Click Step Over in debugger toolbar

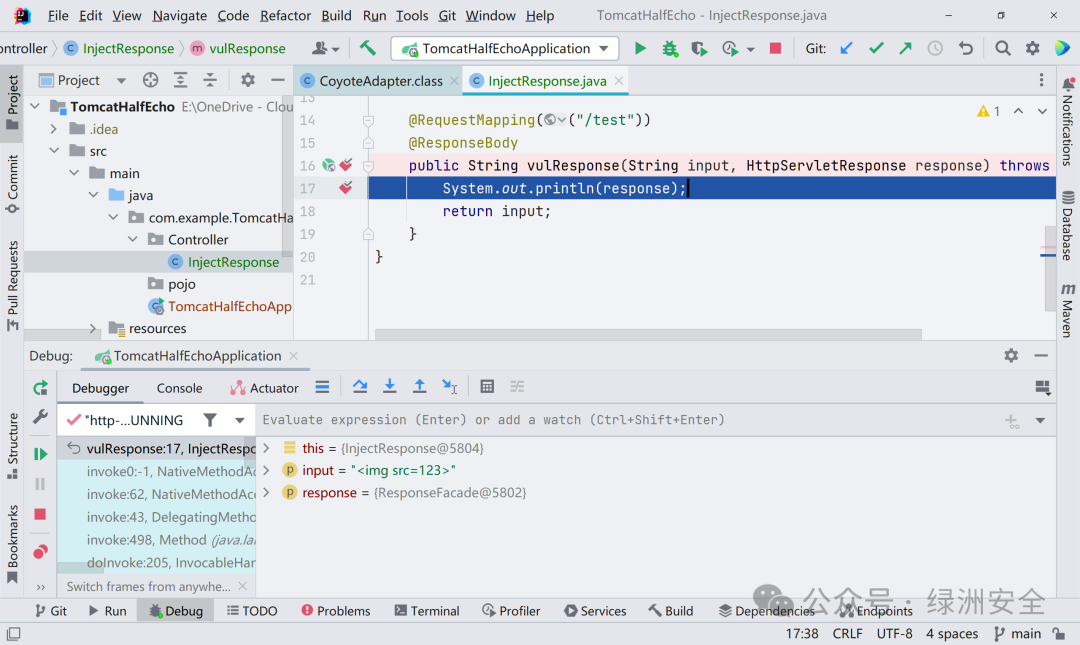coord(360,387)
